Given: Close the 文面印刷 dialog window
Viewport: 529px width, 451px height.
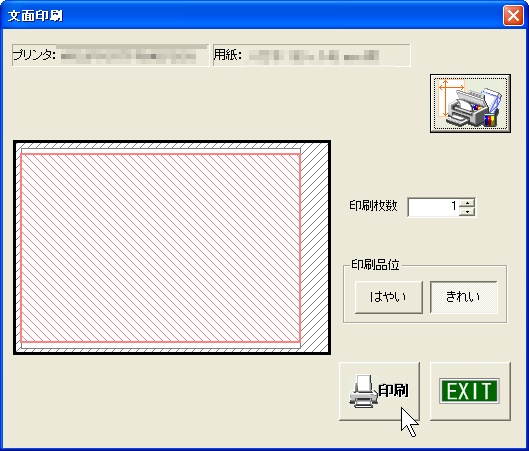Looking at the screenshot, I should (513, 16).
